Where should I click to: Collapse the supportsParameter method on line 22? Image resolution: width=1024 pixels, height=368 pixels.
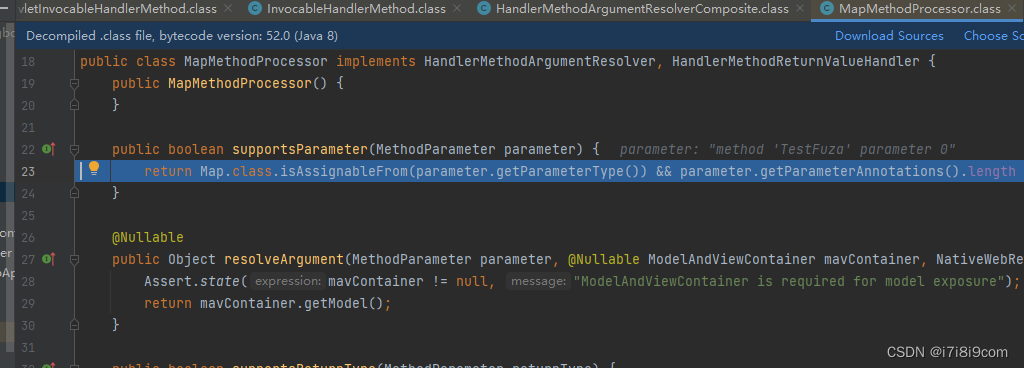(74, 149)
